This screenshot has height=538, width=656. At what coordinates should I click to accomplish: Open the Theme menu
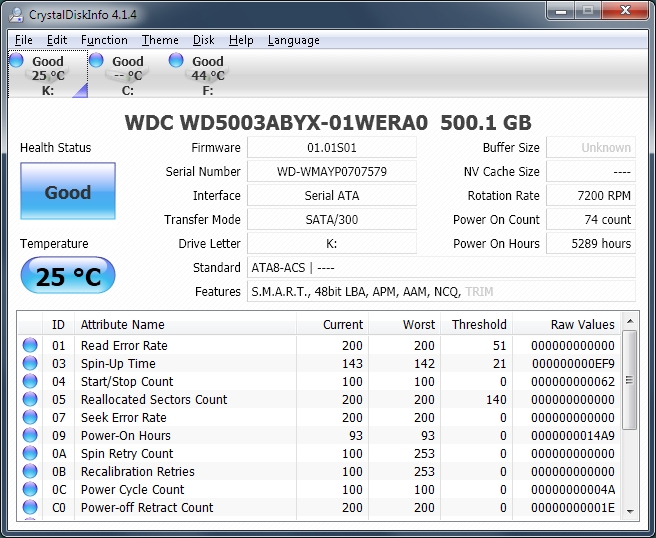click(x=160, y=40)
